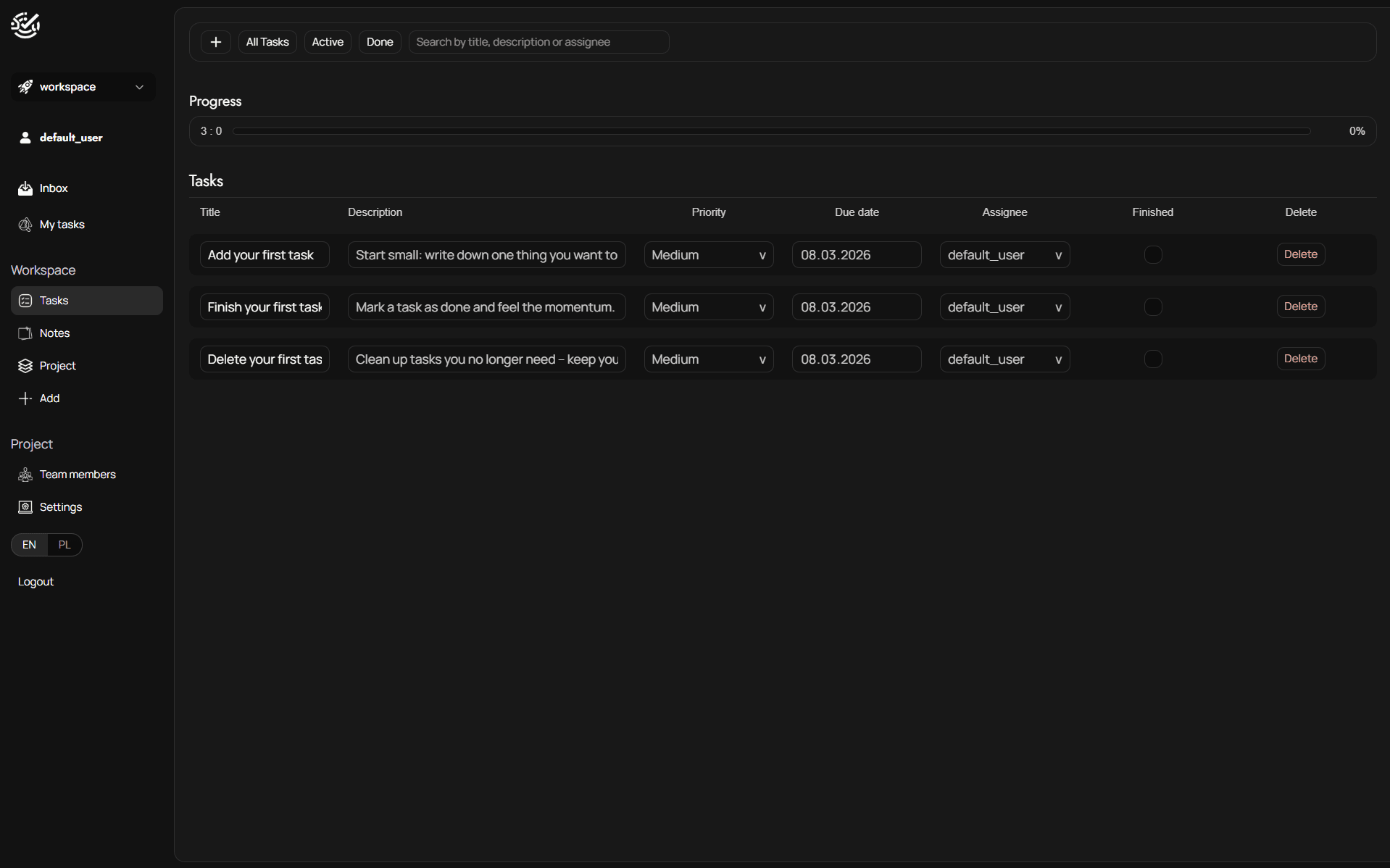Screen dimensions: 1390x868
Task: Mark 'Add your first task' as finished
Action: point(1152,255)
